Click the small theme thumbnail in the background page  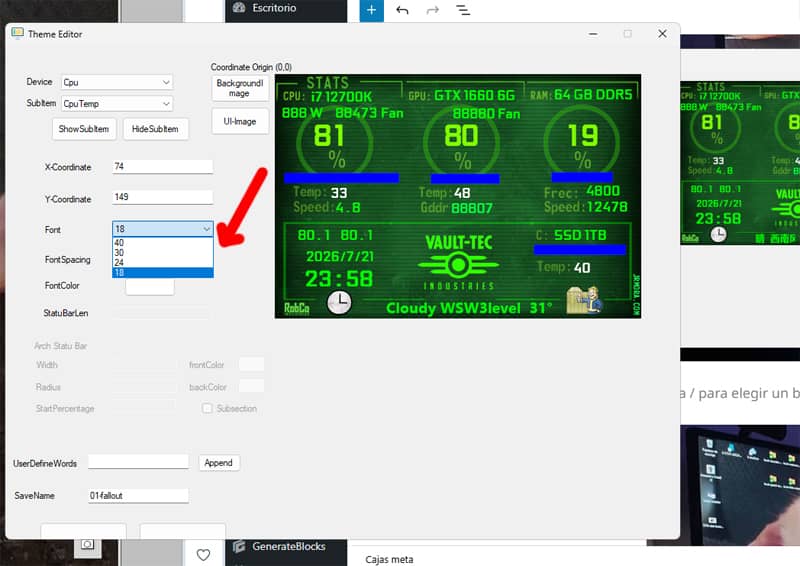tap(740, 162)
